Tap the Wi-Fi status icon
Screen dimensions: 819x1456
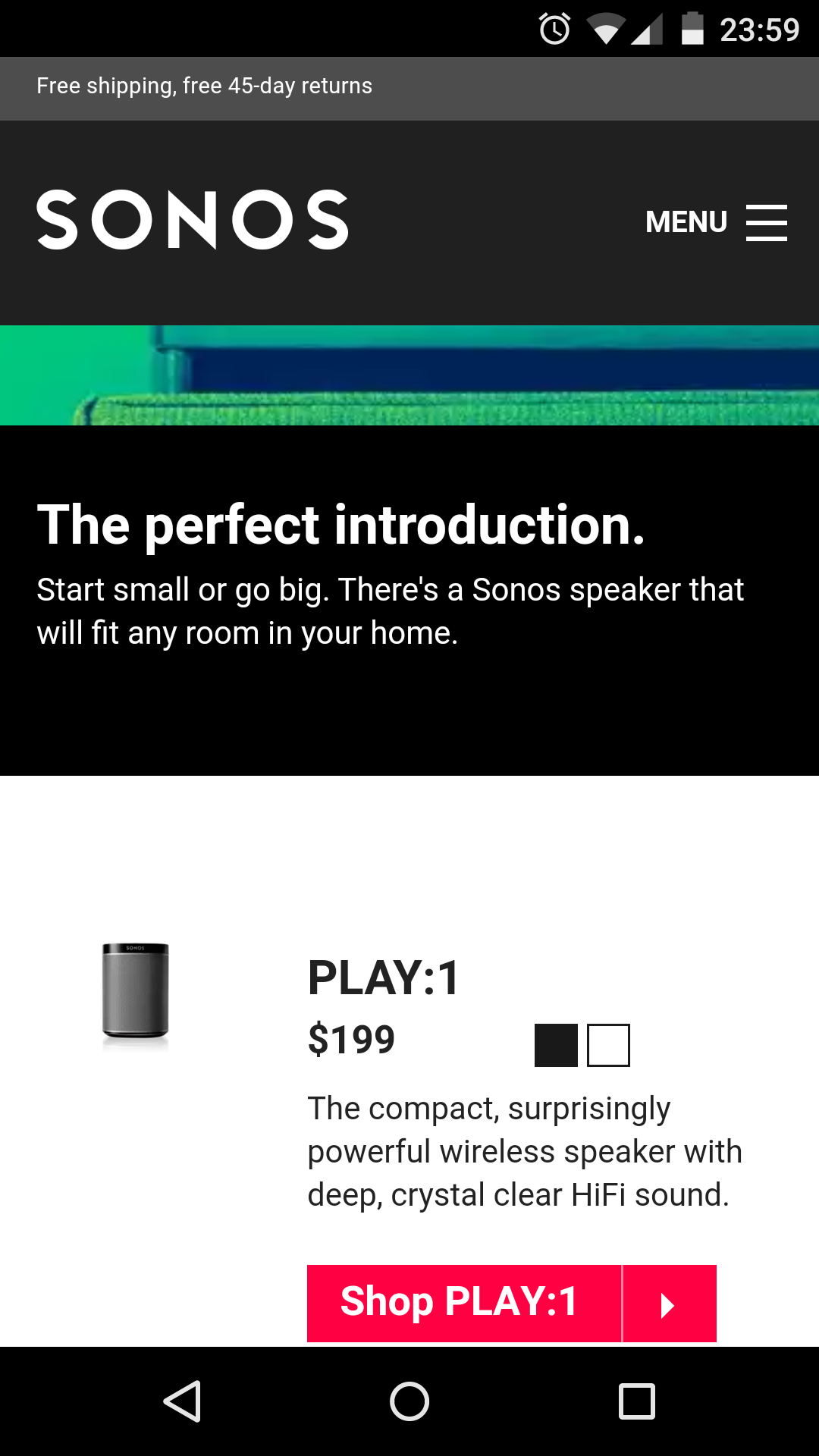pyautogui.click(x=605, y=30)
